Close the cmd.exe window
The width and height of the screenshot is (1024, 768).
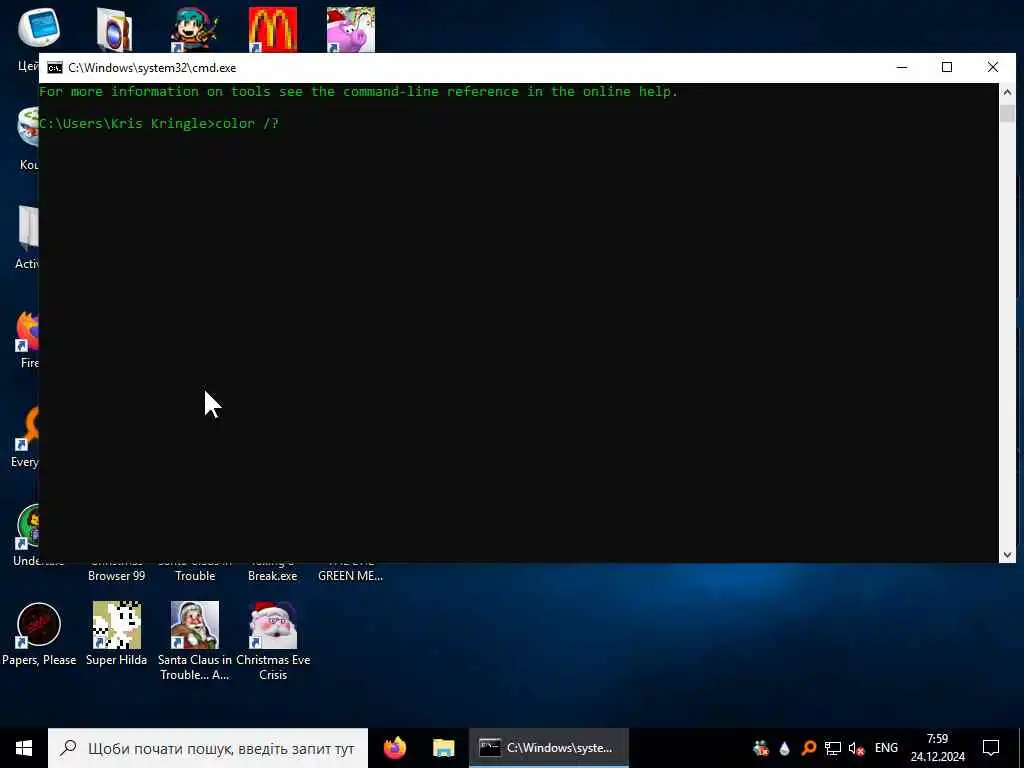[993, 67]
